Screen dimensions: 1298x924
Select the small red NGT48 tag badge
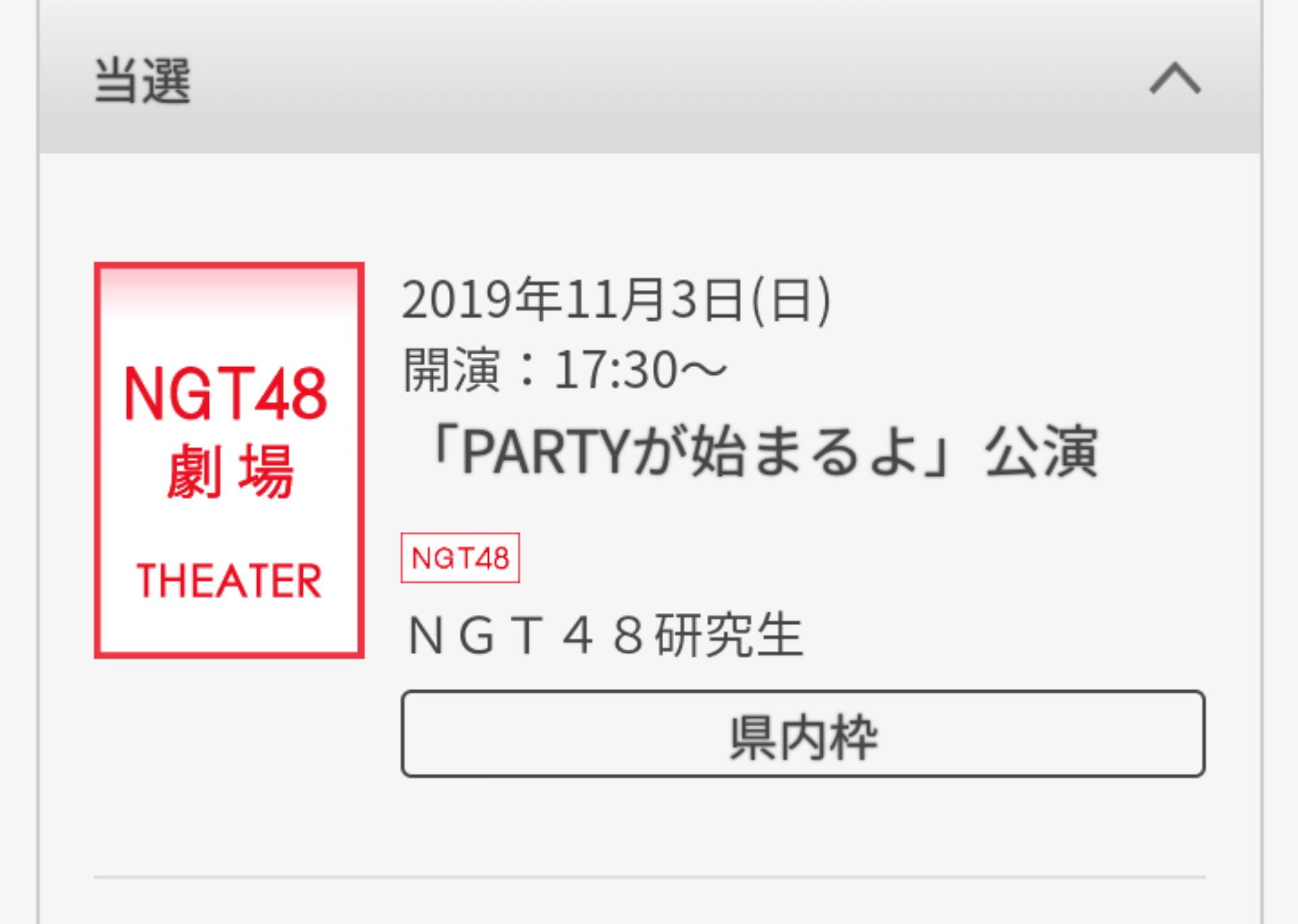(460, 558)
